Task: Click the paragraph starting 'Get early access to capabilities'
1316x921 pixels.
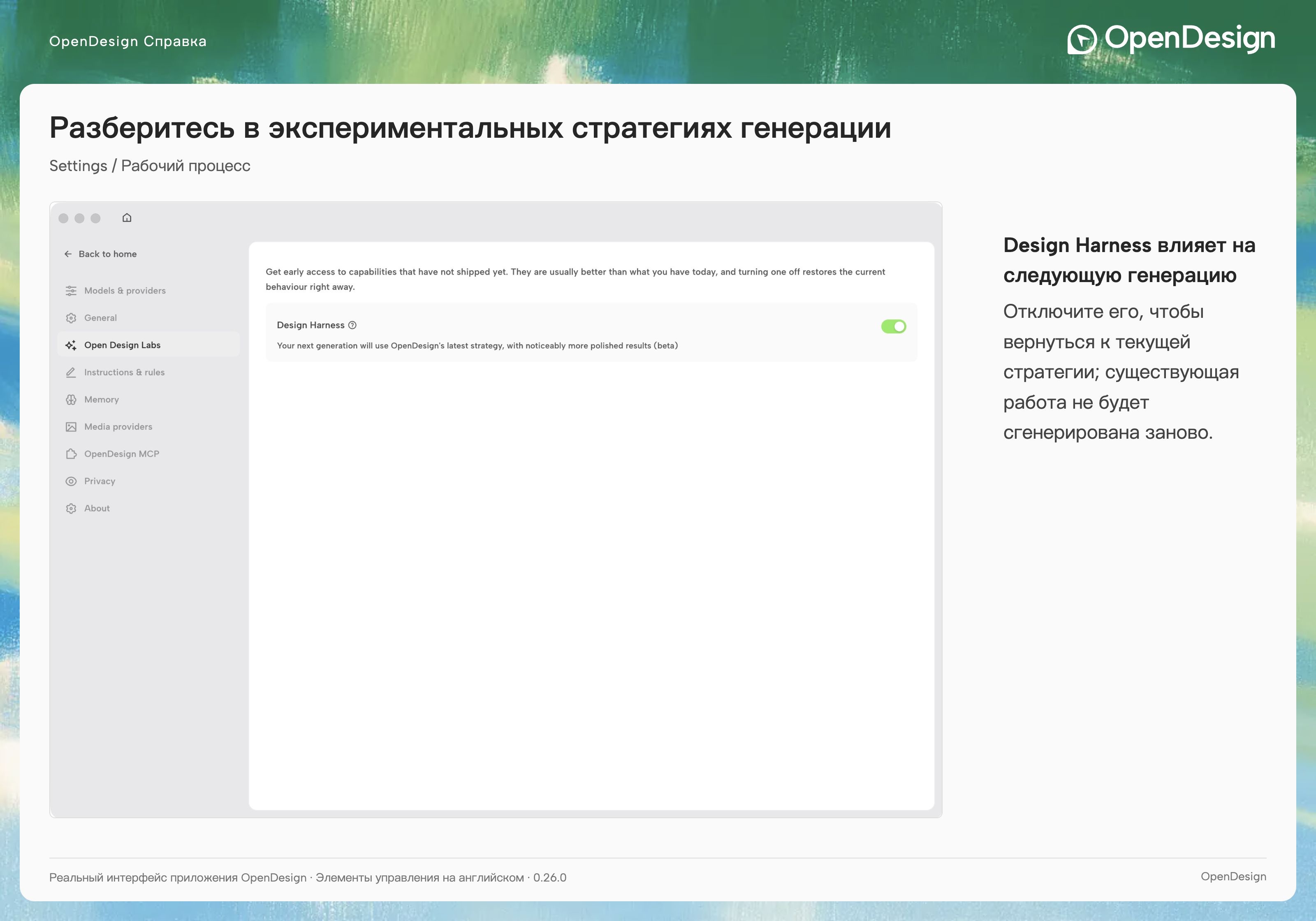Action: (x=575, y=279)
